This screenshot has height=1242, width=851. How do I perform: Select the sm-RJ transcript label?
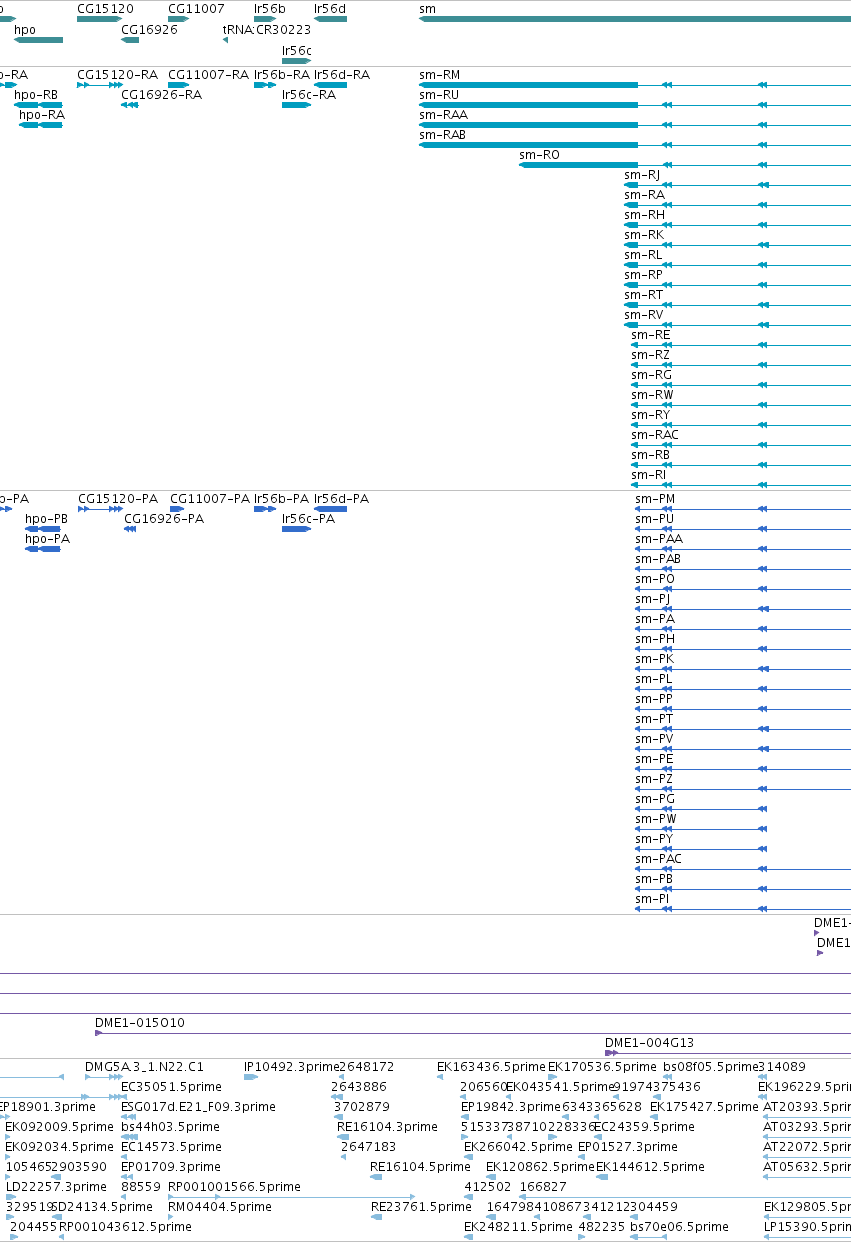click(x=642, y=175)
